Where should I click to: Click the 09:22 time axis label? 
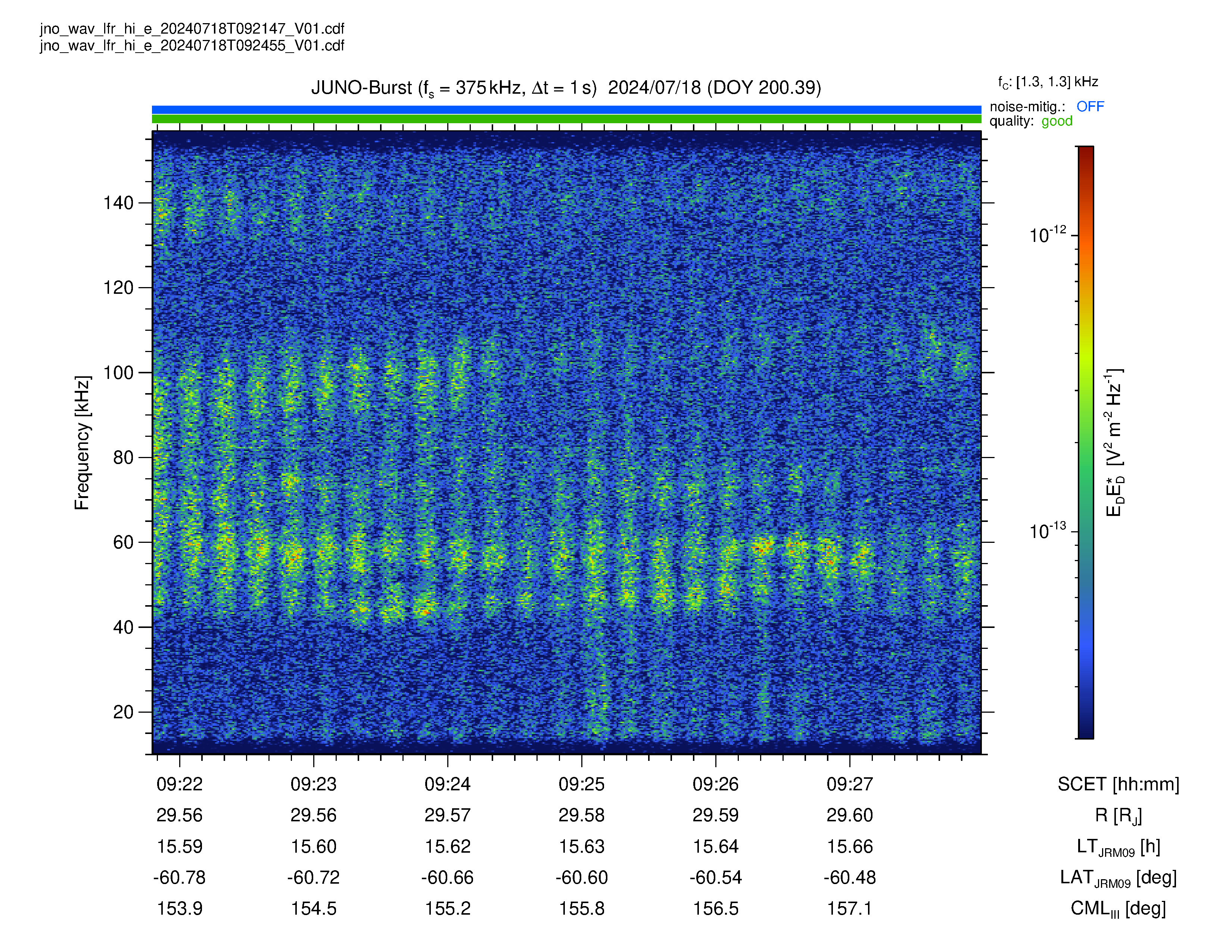[179, 784]
